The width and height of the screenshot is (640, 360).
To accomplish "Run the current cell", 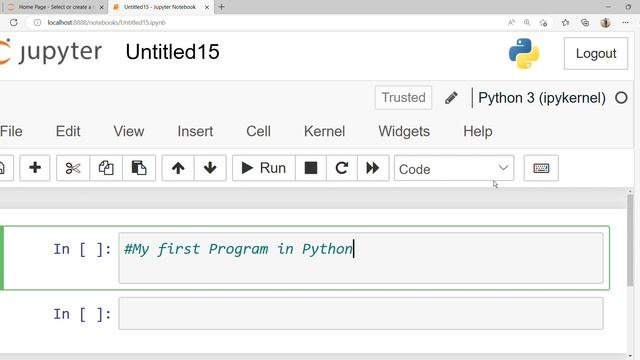I will (264, 168).
